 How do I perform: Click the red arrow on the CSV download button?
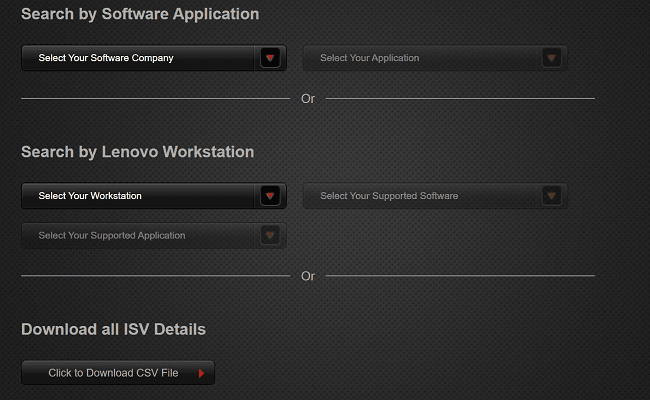pos(201,373)
